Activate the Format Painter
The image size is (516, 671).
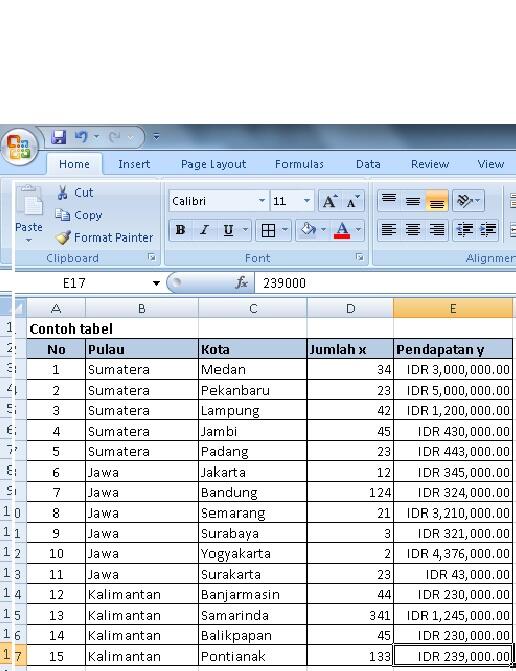pyautogui.click(x=104, y=238)
